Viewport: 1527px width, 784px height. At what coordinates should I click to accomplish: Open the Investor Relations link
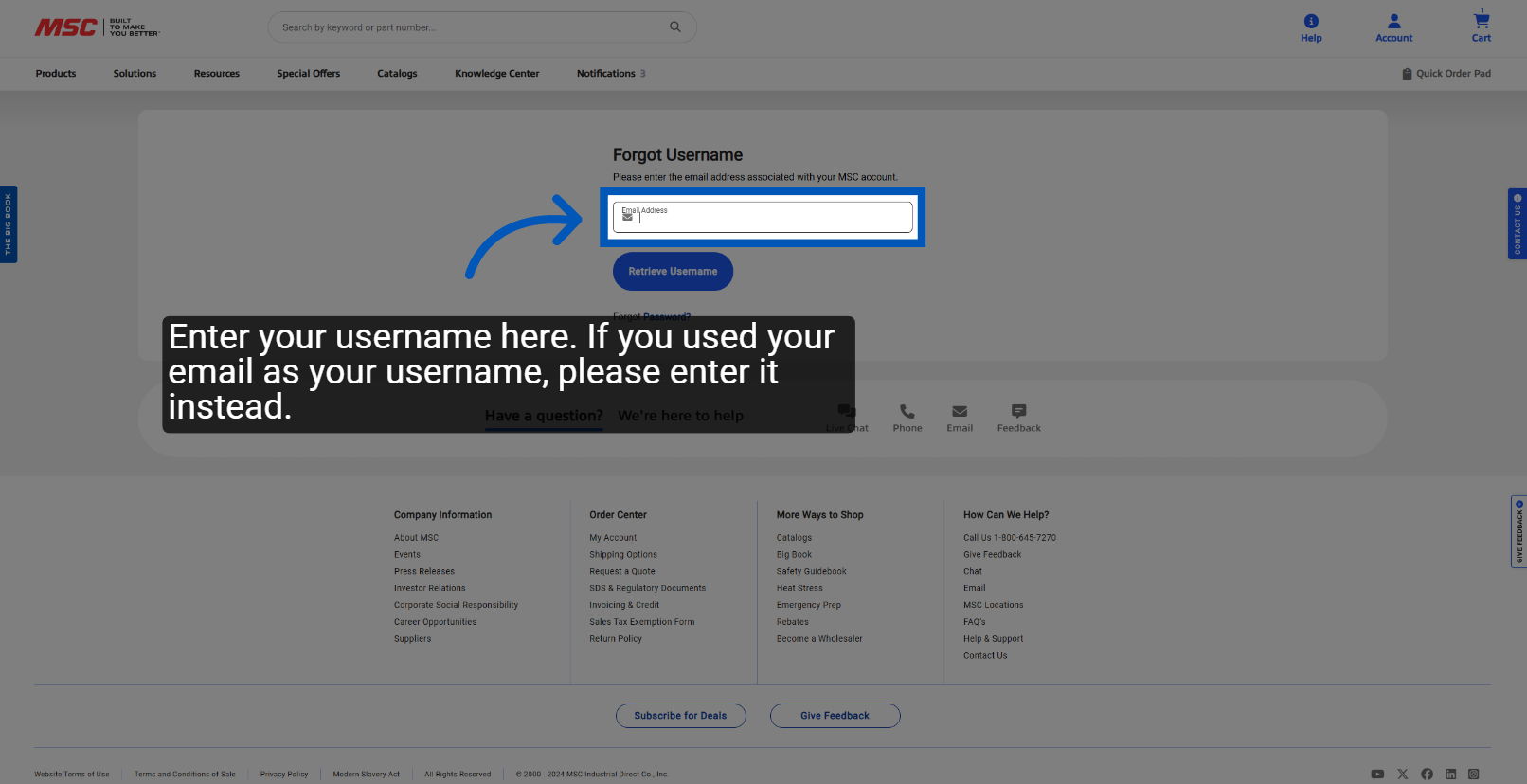point(430,589)
